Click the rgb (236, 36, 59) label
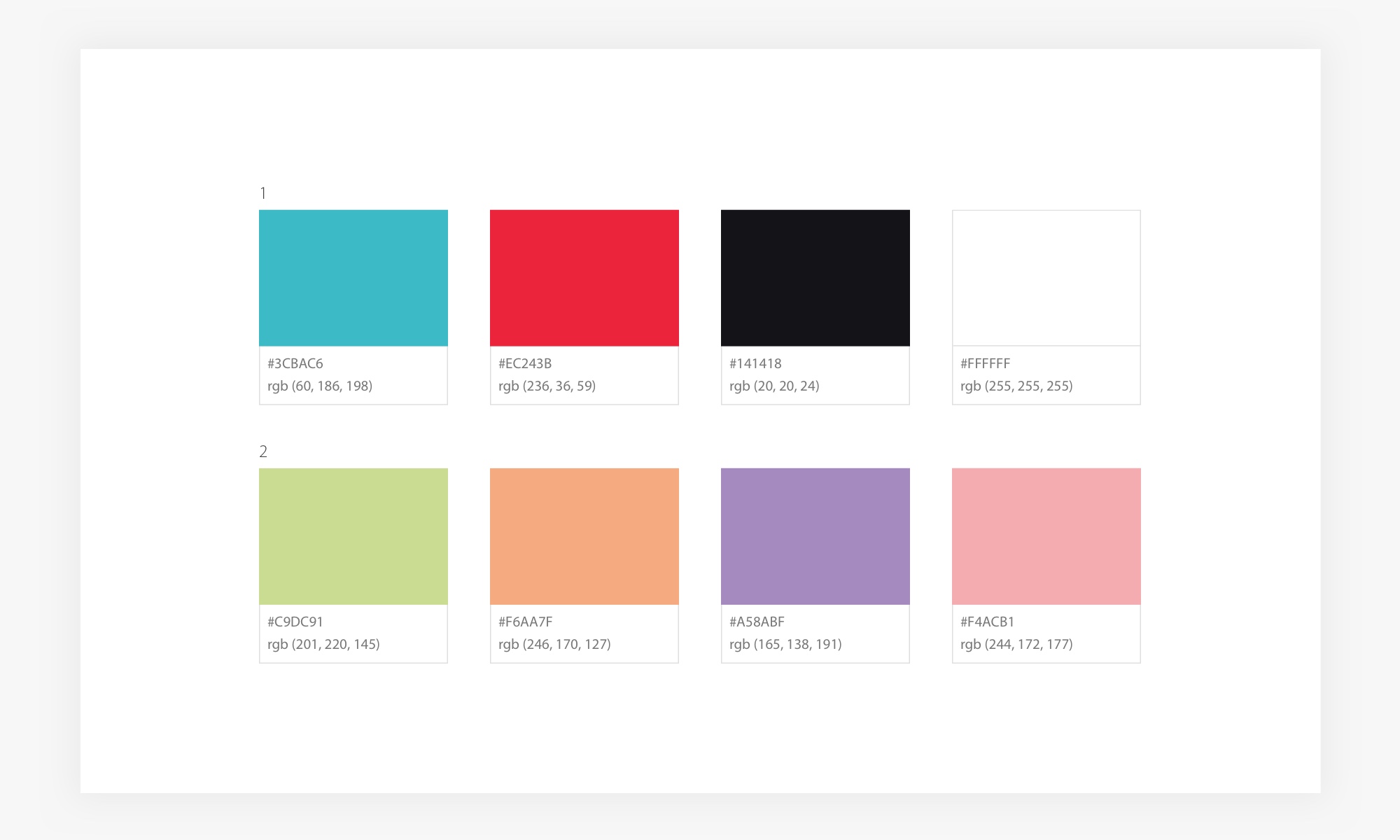1400x840 pixels. (x=547, y=386)
